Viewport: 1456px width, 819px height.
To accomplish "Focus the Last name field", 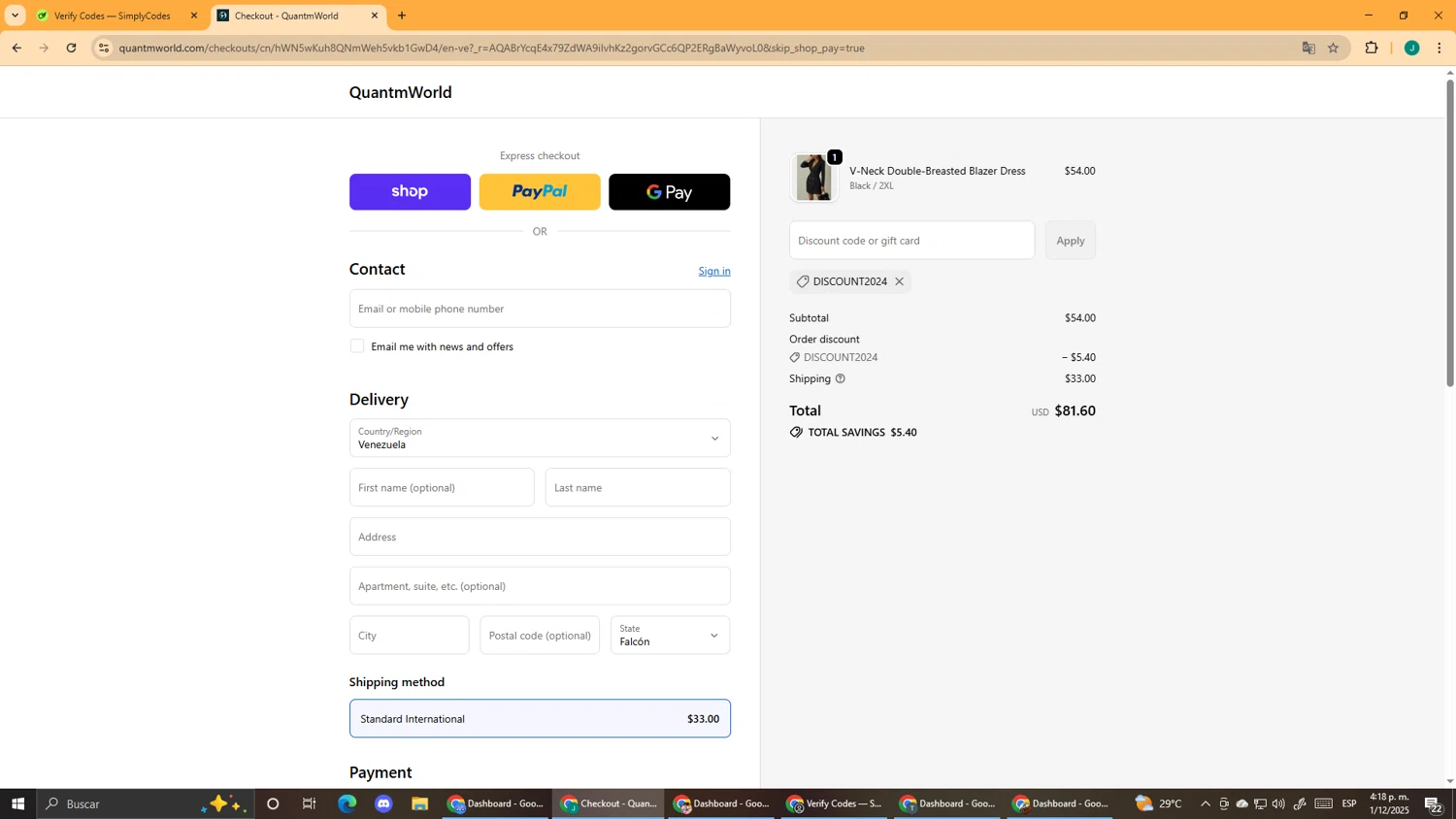I will pos(638,487).
